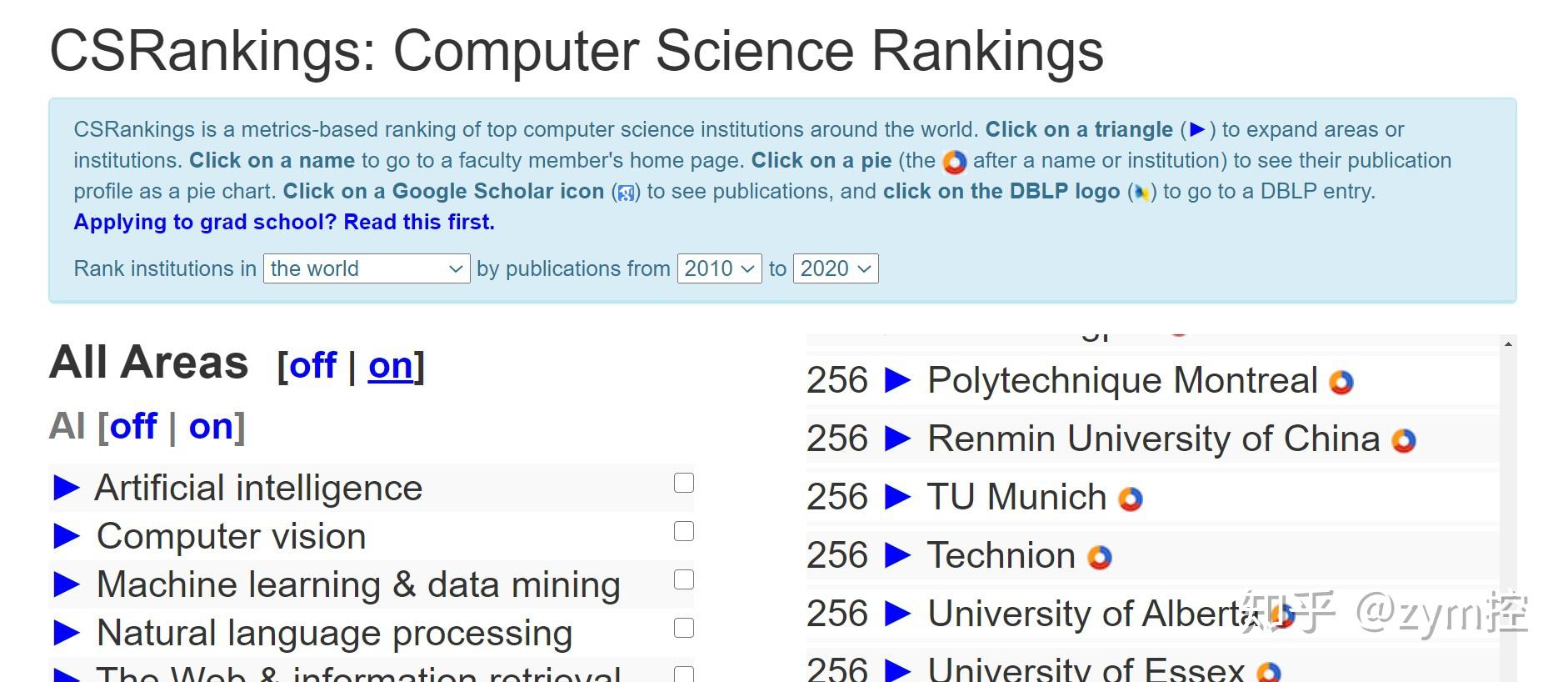Open the region dropdown showing the world
This screenshot has height=682, width=1568.
click(367, 268)
